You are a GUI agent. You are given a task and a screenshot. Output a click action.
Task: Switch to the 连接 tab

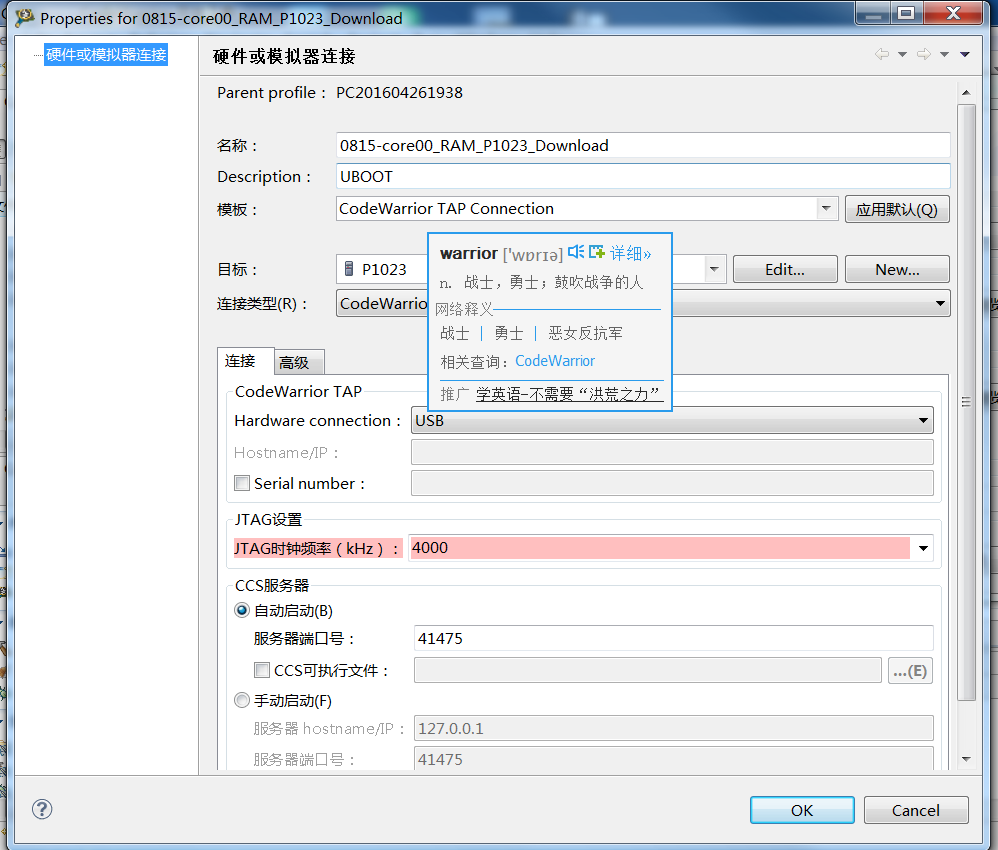246,362
